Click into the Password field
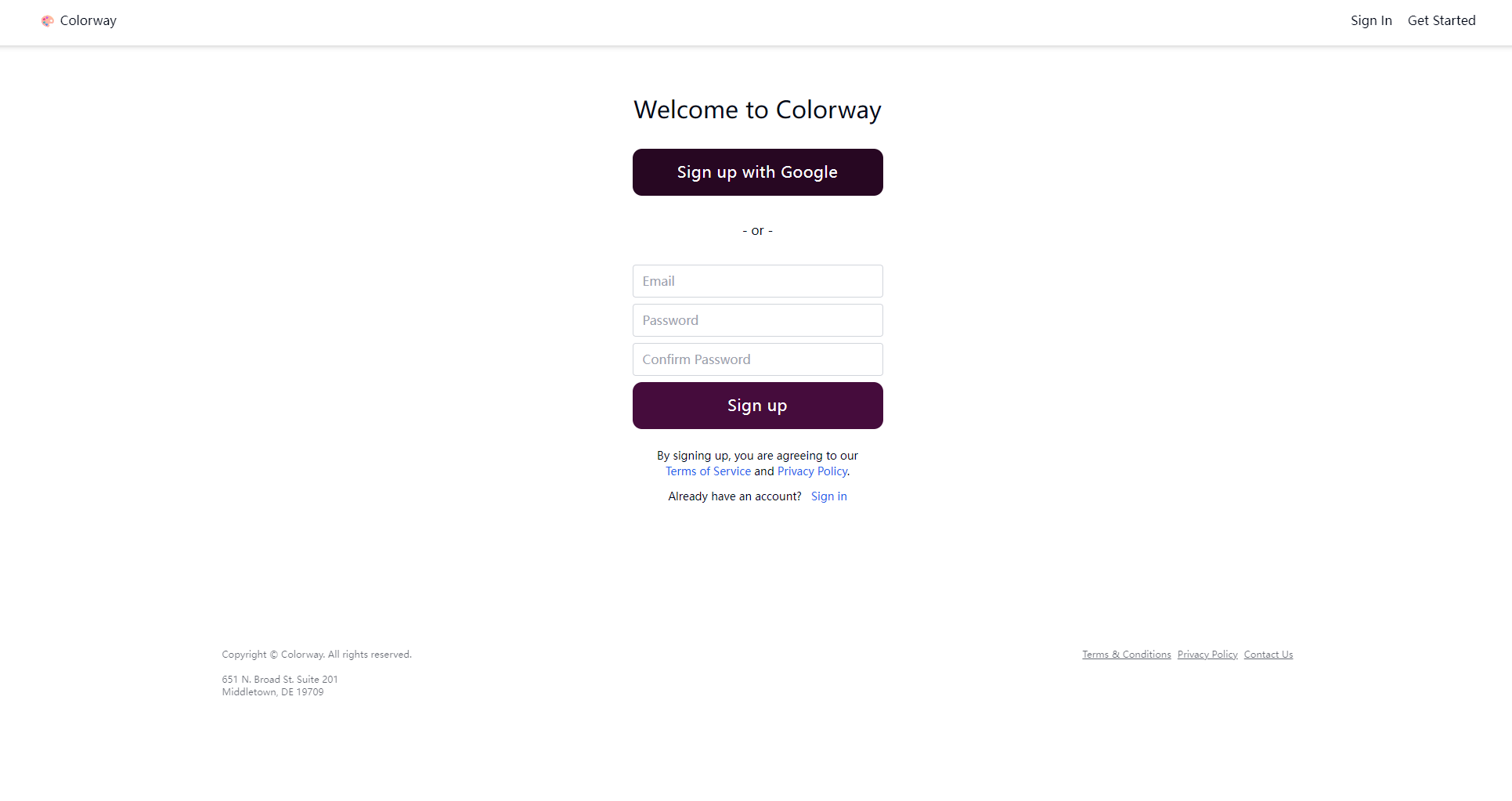The height and width of the screenshot is (801, 1512). coord(757,320)
